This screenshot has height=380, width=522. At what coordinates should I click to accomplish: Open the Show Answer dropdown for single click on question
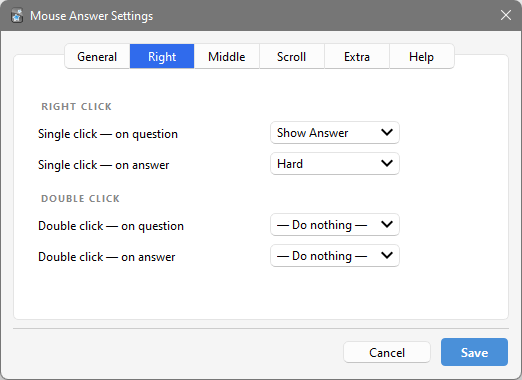335,133
